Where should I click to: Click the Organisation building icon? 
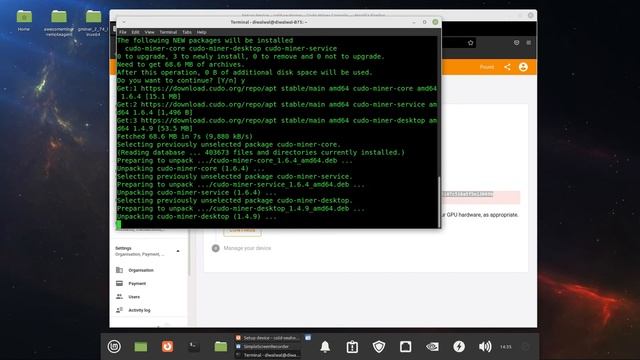point(119,270)
